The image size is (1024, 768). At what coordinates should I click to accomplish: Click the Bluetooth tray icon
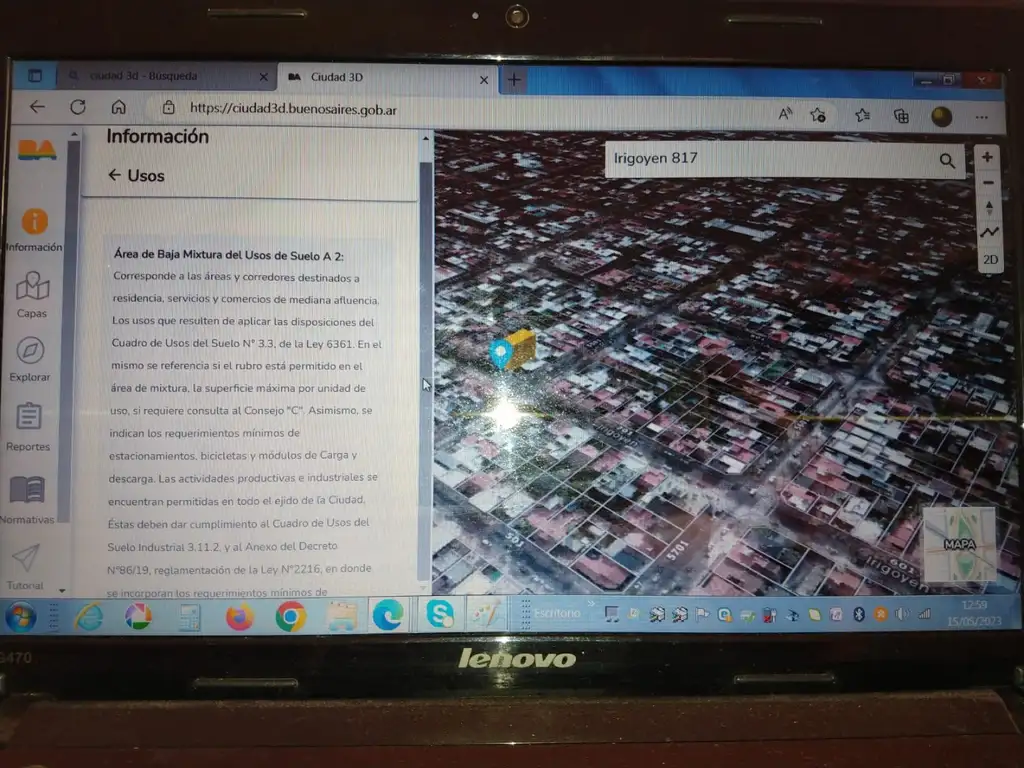click(x=859, y=615)
